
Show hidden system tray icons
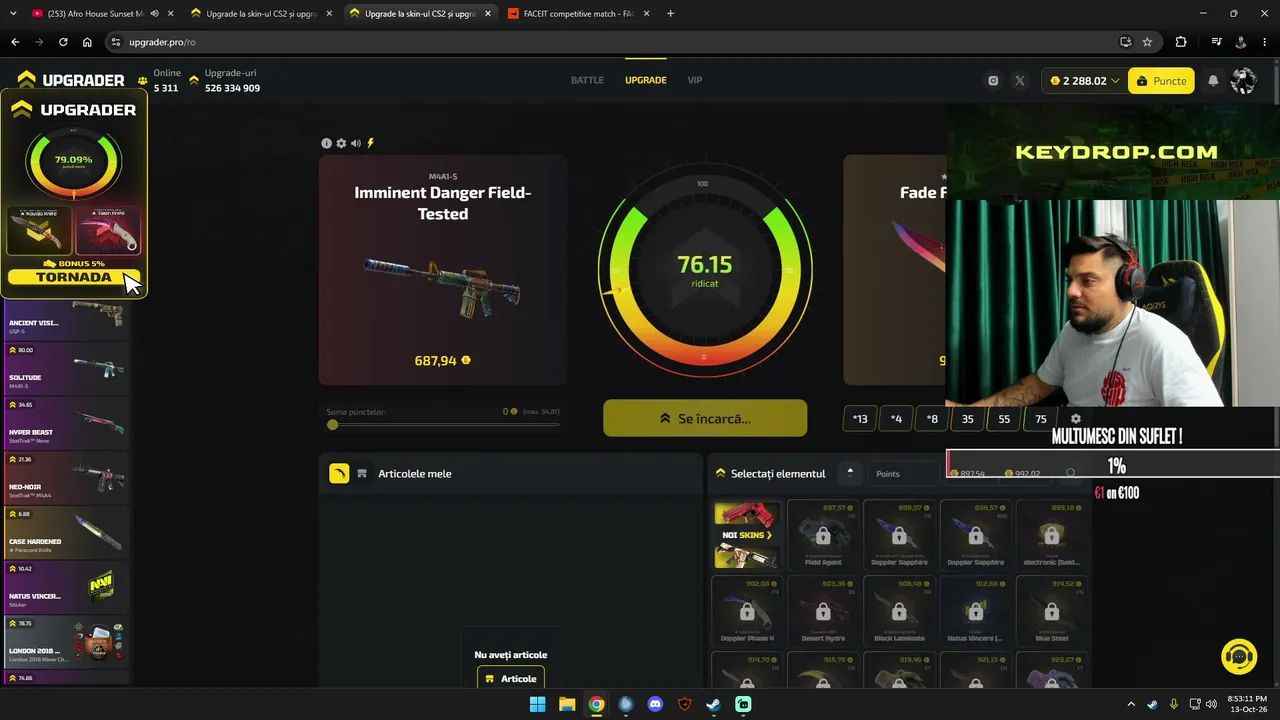click(1131, 704)
